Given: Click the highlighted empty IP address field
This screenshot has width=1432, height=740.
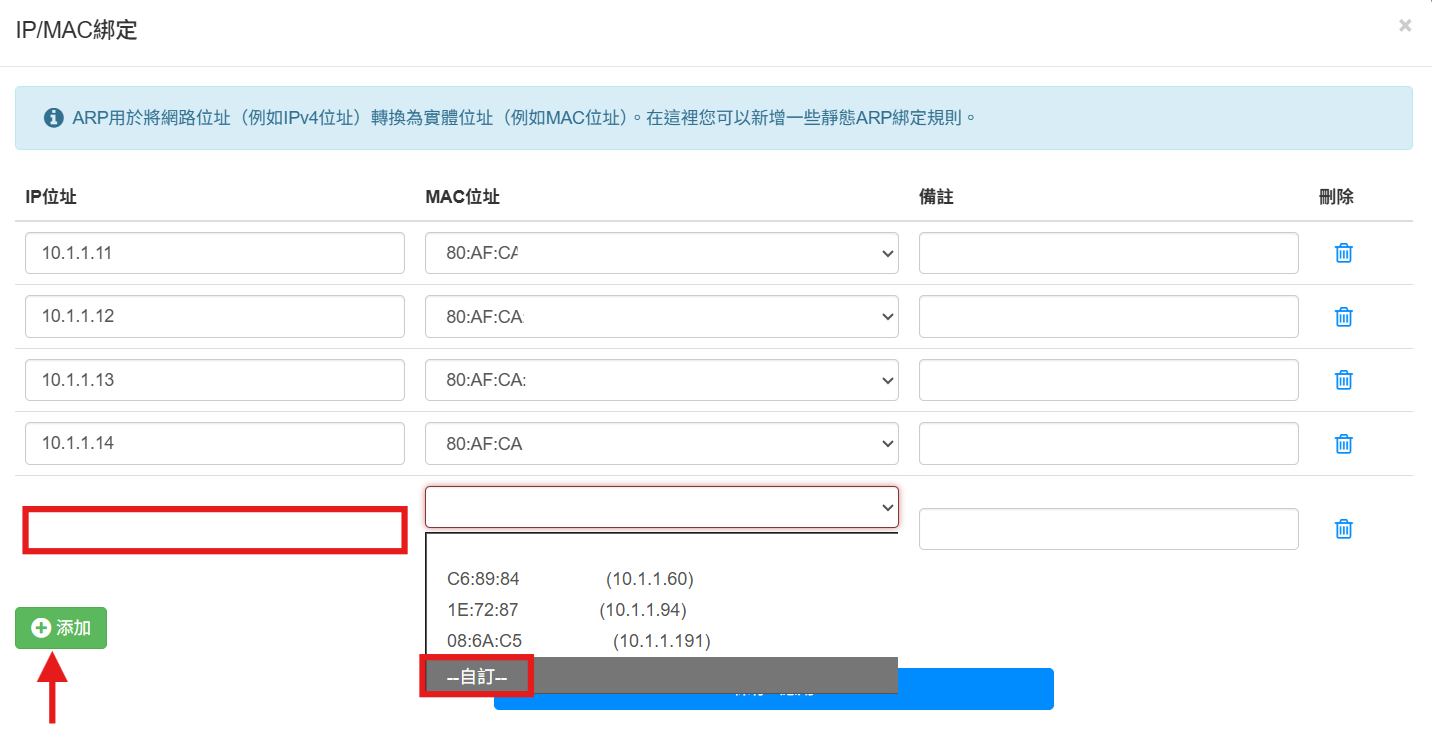Looking at the screenshot, I should 213,528.
